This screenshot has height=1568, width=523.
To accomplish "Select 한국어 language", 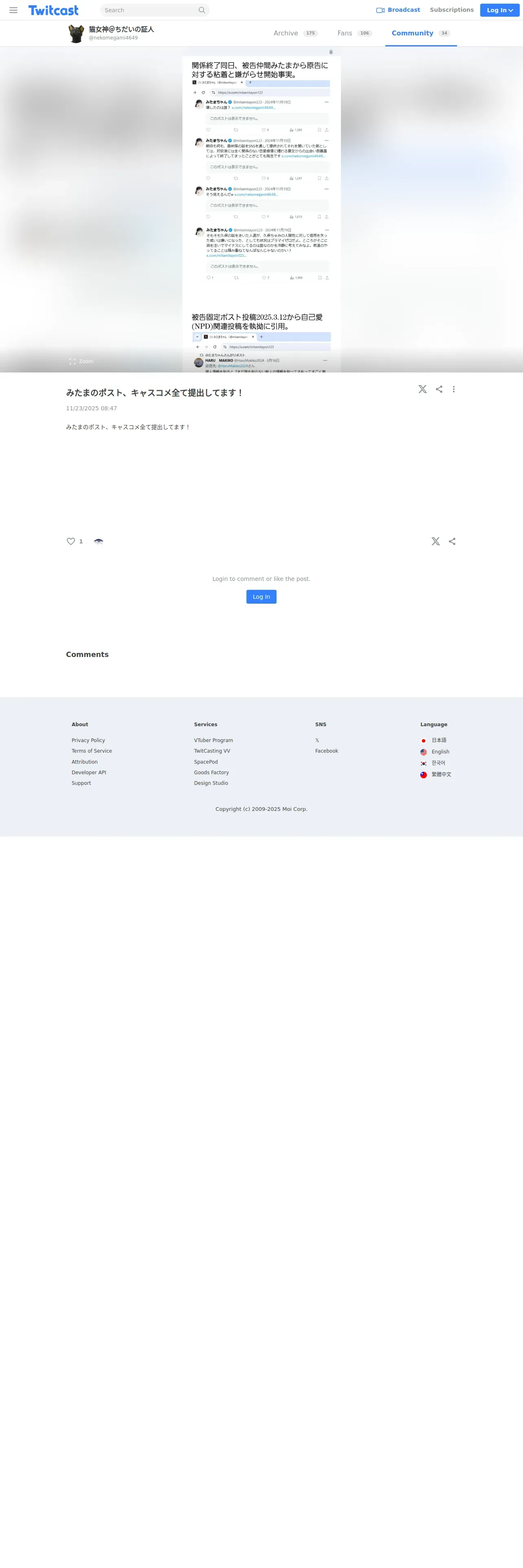I will 438,763.
